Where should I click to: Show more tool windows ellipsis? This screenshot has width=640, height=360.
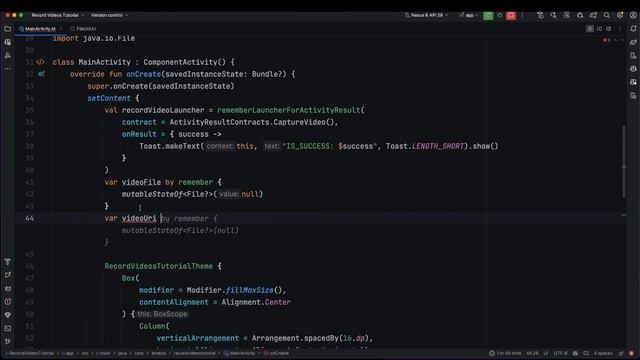tap(7, 69)
